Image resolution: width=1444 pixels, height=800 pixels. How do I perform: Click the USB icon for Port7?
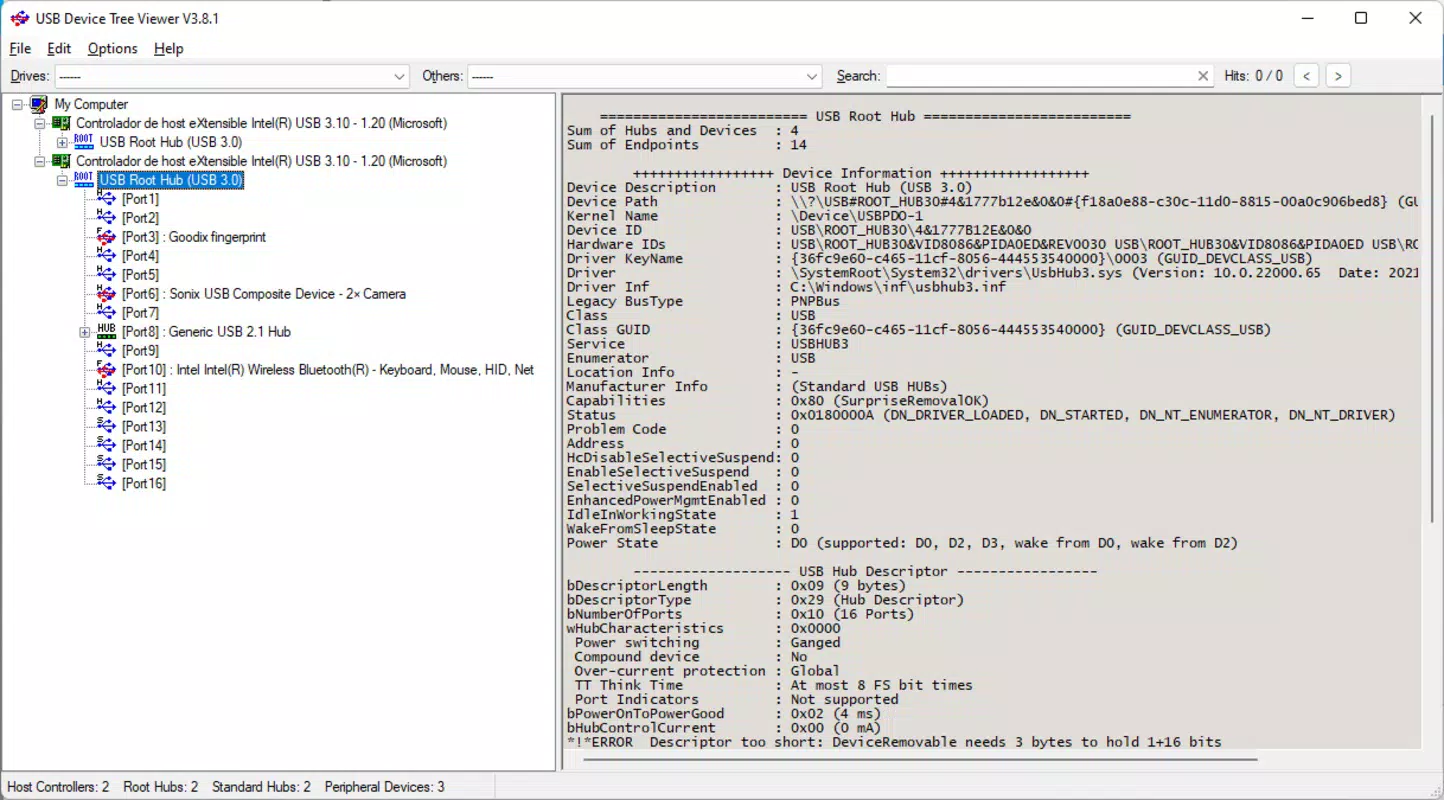pyautogui.click(x=106, y=313)
